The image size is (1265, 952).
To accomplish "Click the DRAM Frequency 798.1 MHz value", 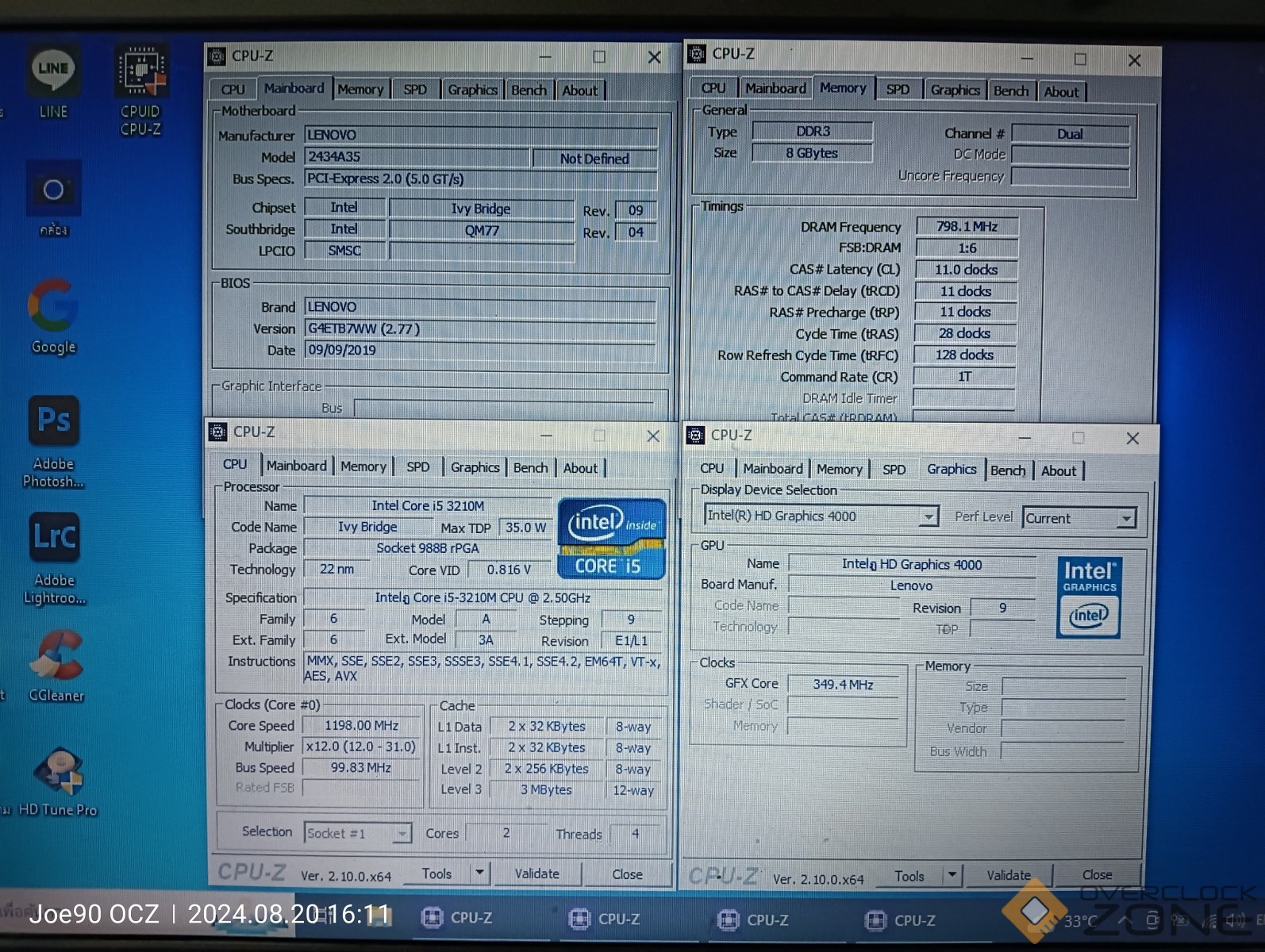I will tap(967, 226).
